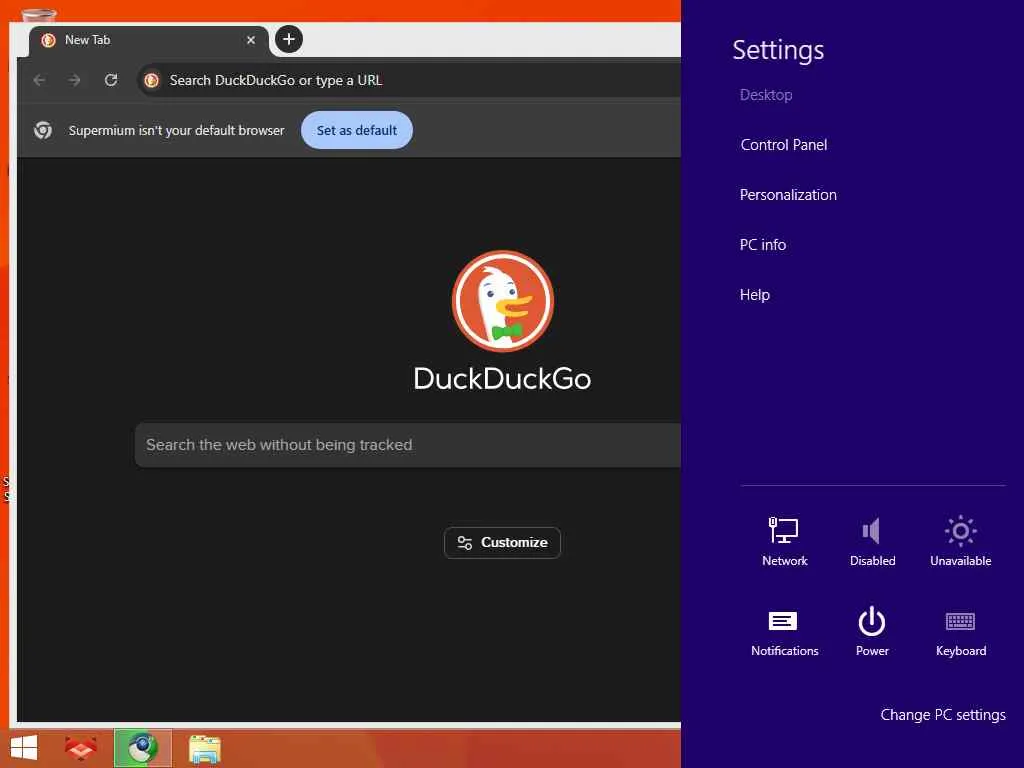This screenshot has width=1024, height=768.
Task: Close the New Tab tab
Action: coord(251,40)
